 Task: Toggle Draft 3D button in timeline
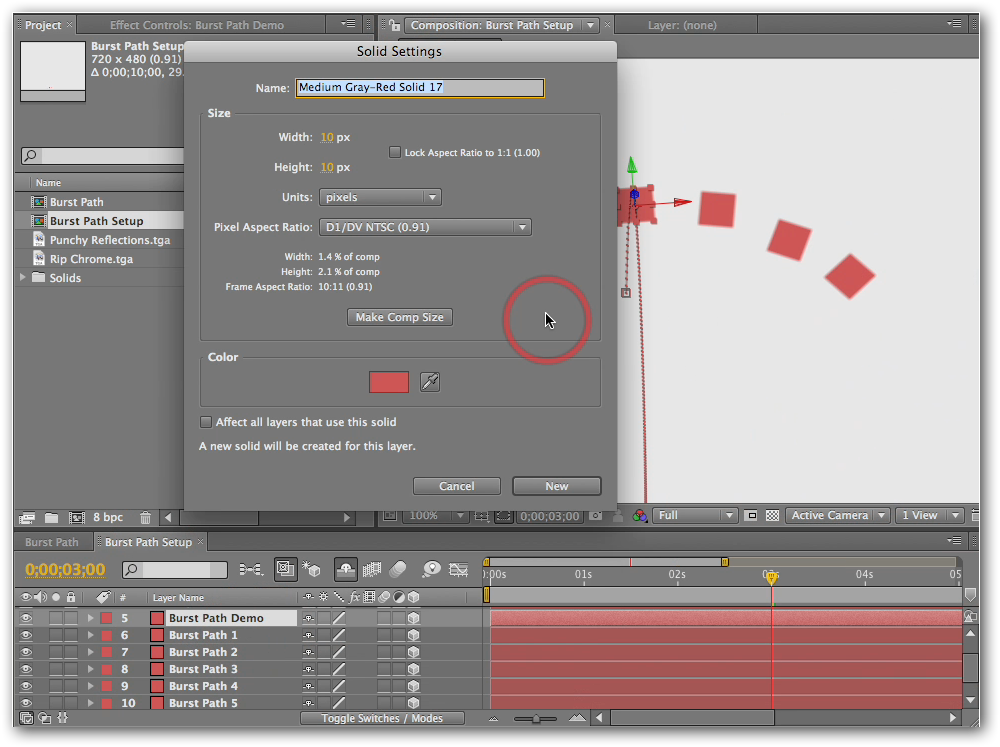click(x=311, y=568)
